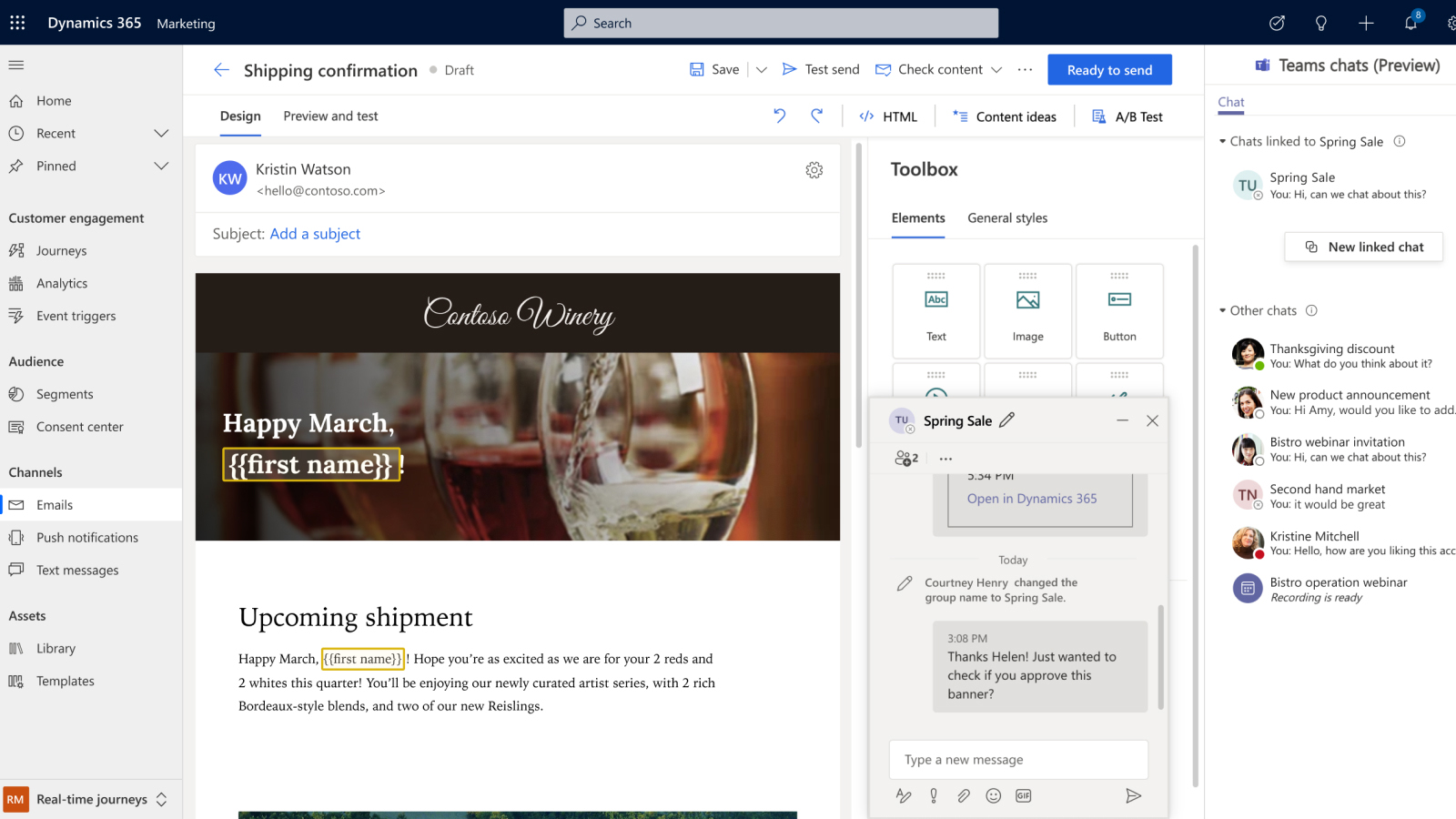
Task: Open the notifications bell icon
Action: coord(1410,23)
